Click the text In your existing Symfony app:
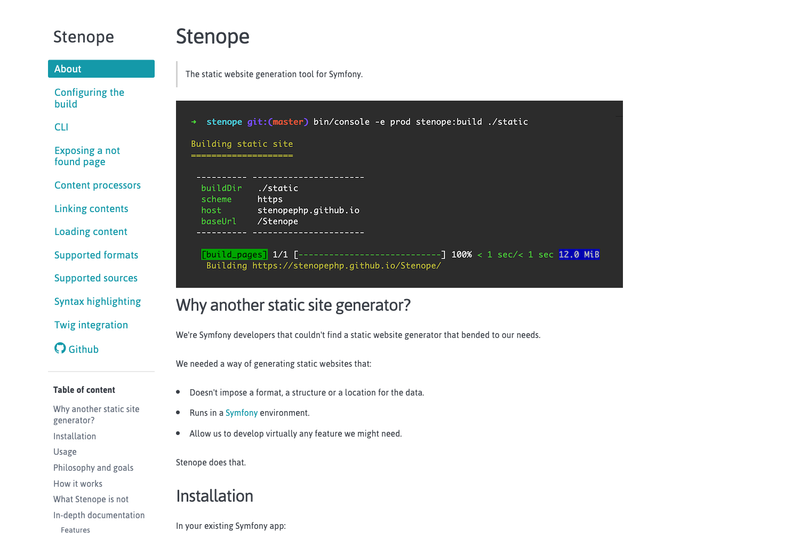The height and width of the screenshot is (533, 800). click(x=231, y=526)
